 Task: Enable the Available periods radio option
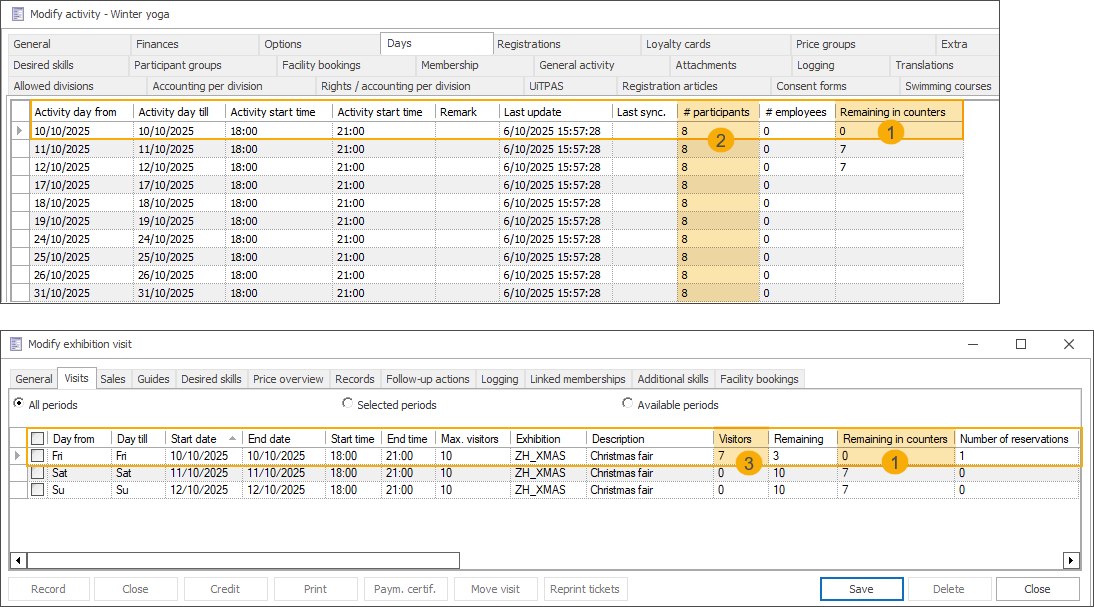tap(628, 404)
